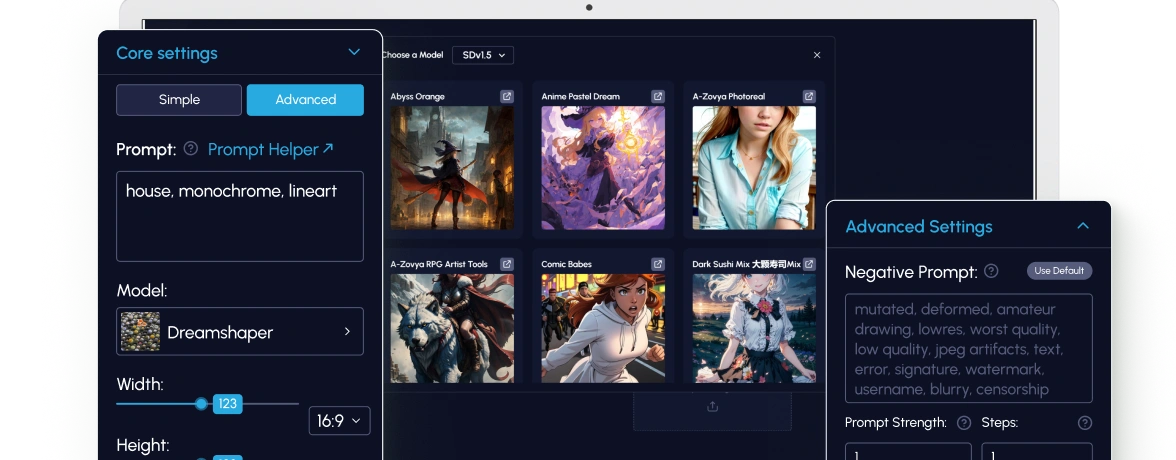Open Abyss Orange external link icon
The image size is (1176, 460).
(x=507, y=96)
